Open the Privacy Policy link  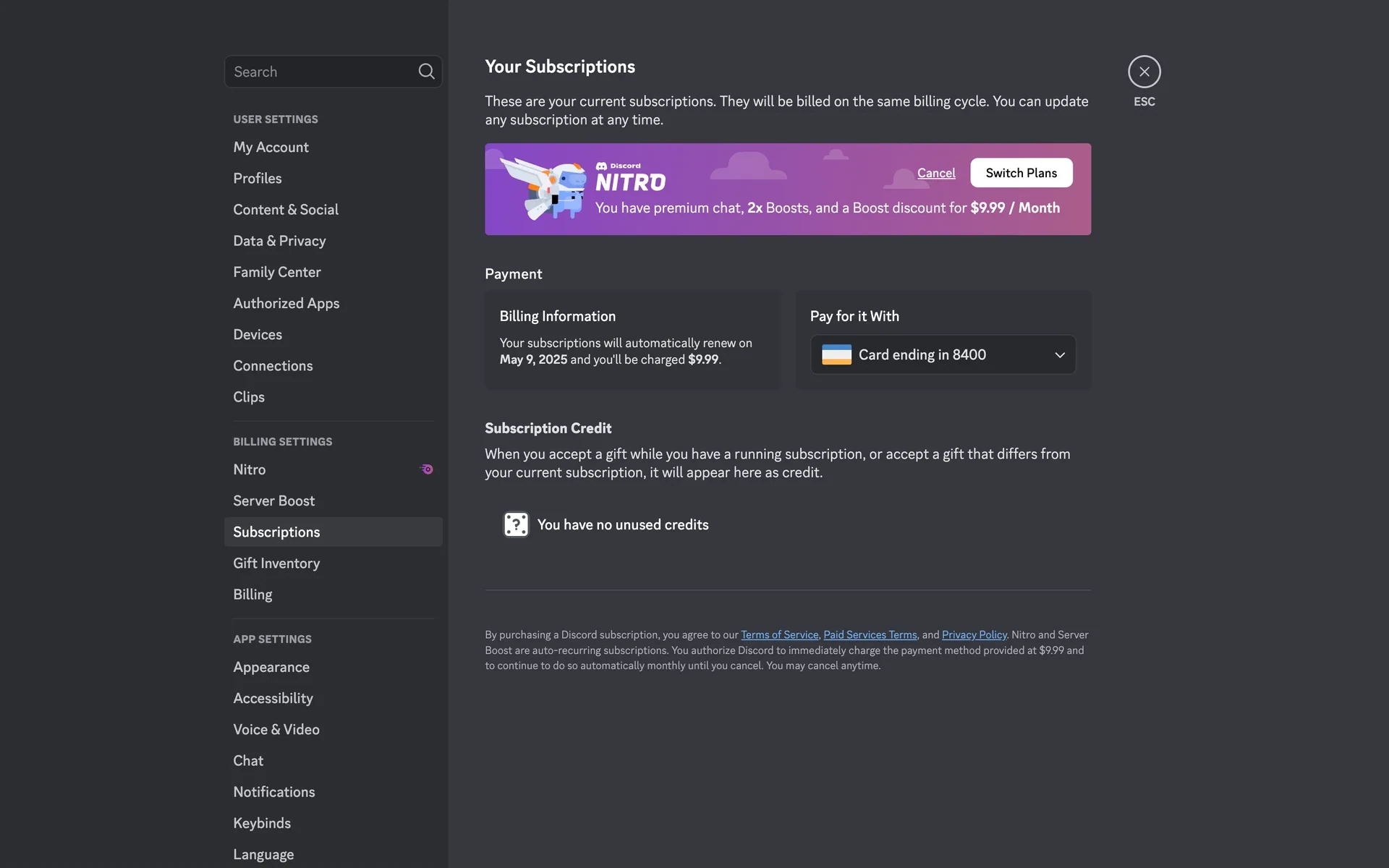tap(974, 634)
